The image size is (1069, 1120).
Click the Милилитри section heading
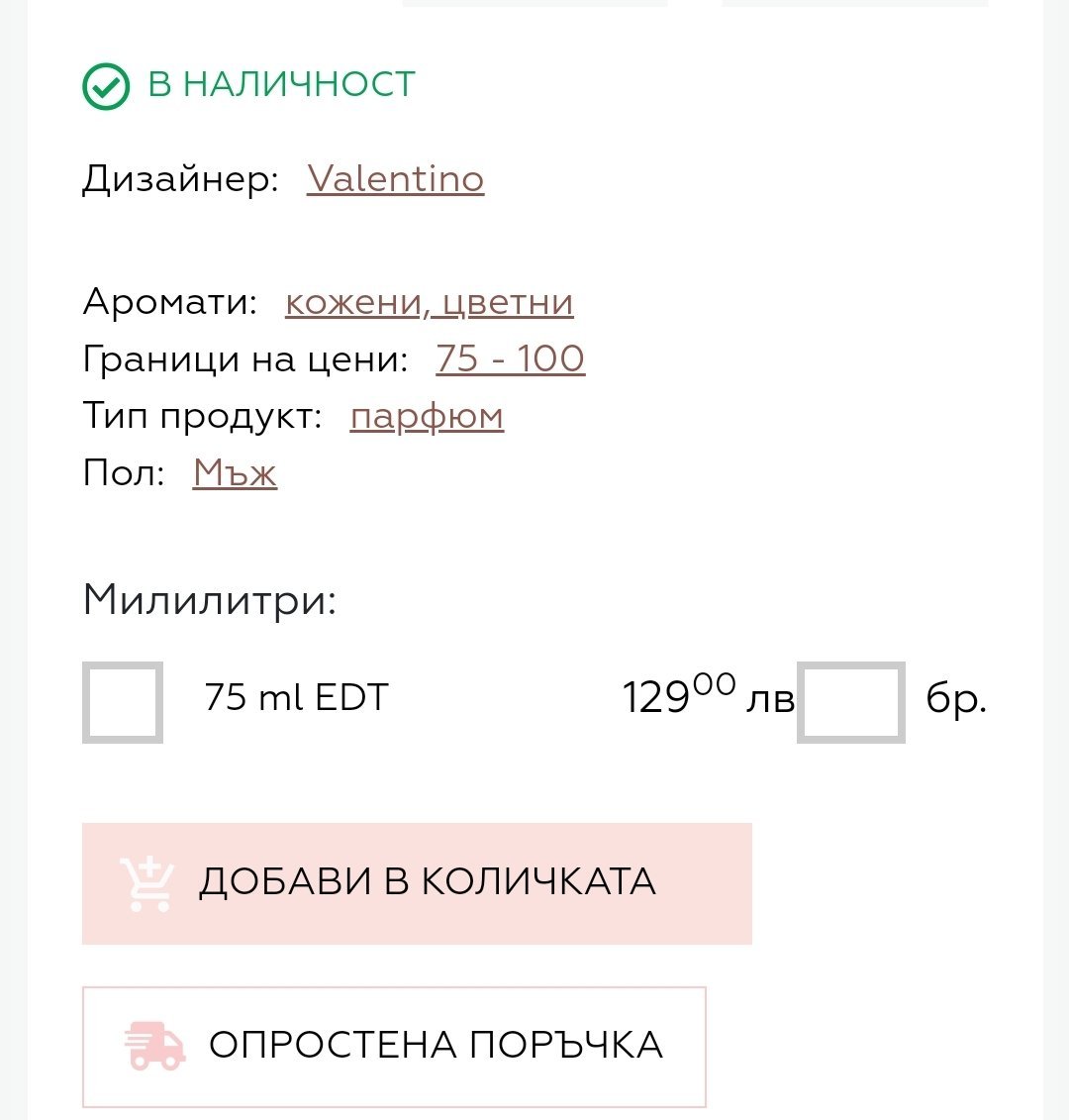(210, 600)
